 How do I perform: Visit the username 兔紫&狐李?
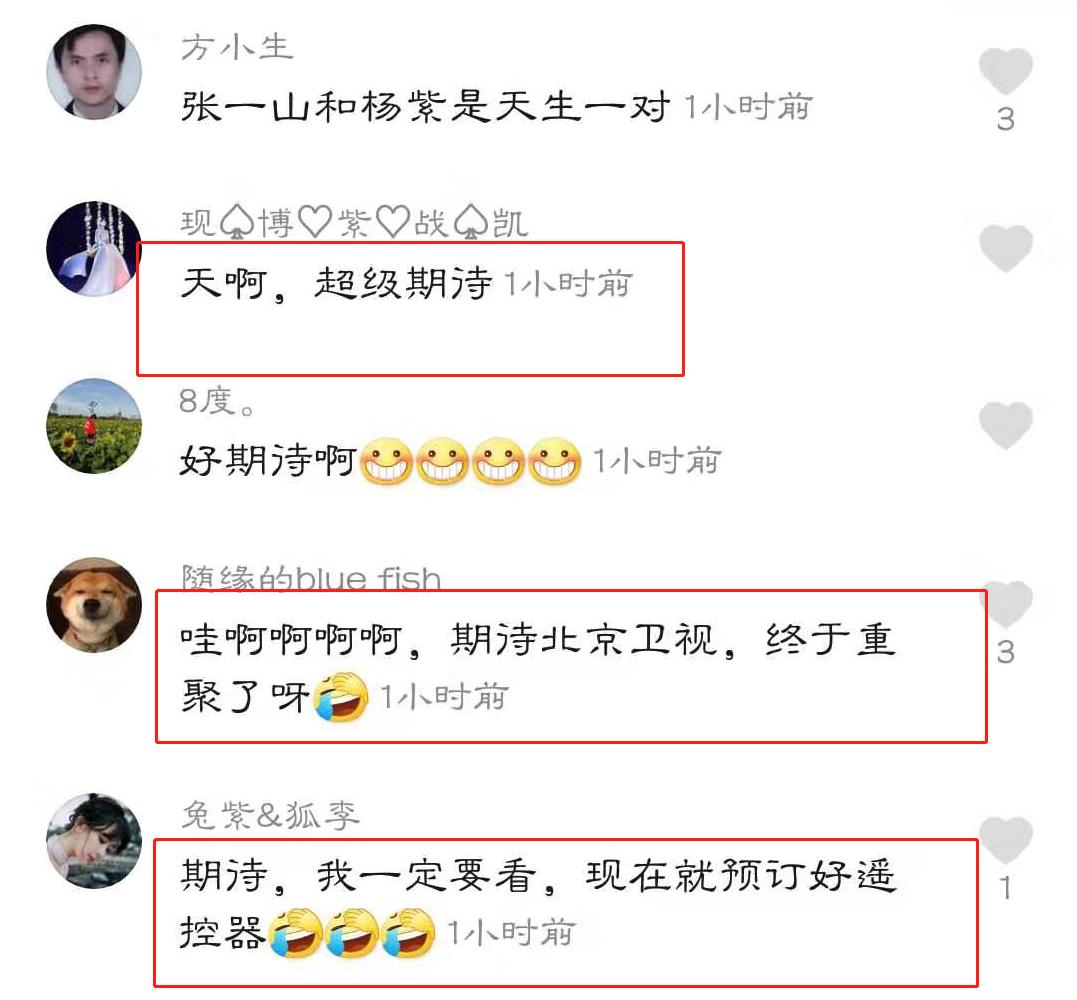pyautogui.click(x=270, y=815)
